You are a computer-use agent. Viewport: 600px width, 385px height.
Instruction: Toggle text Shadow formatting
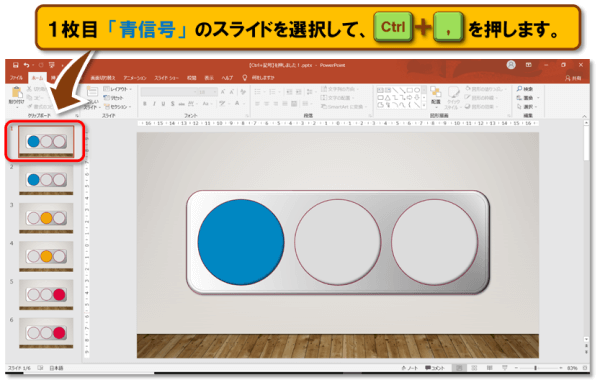coord(173,104)
